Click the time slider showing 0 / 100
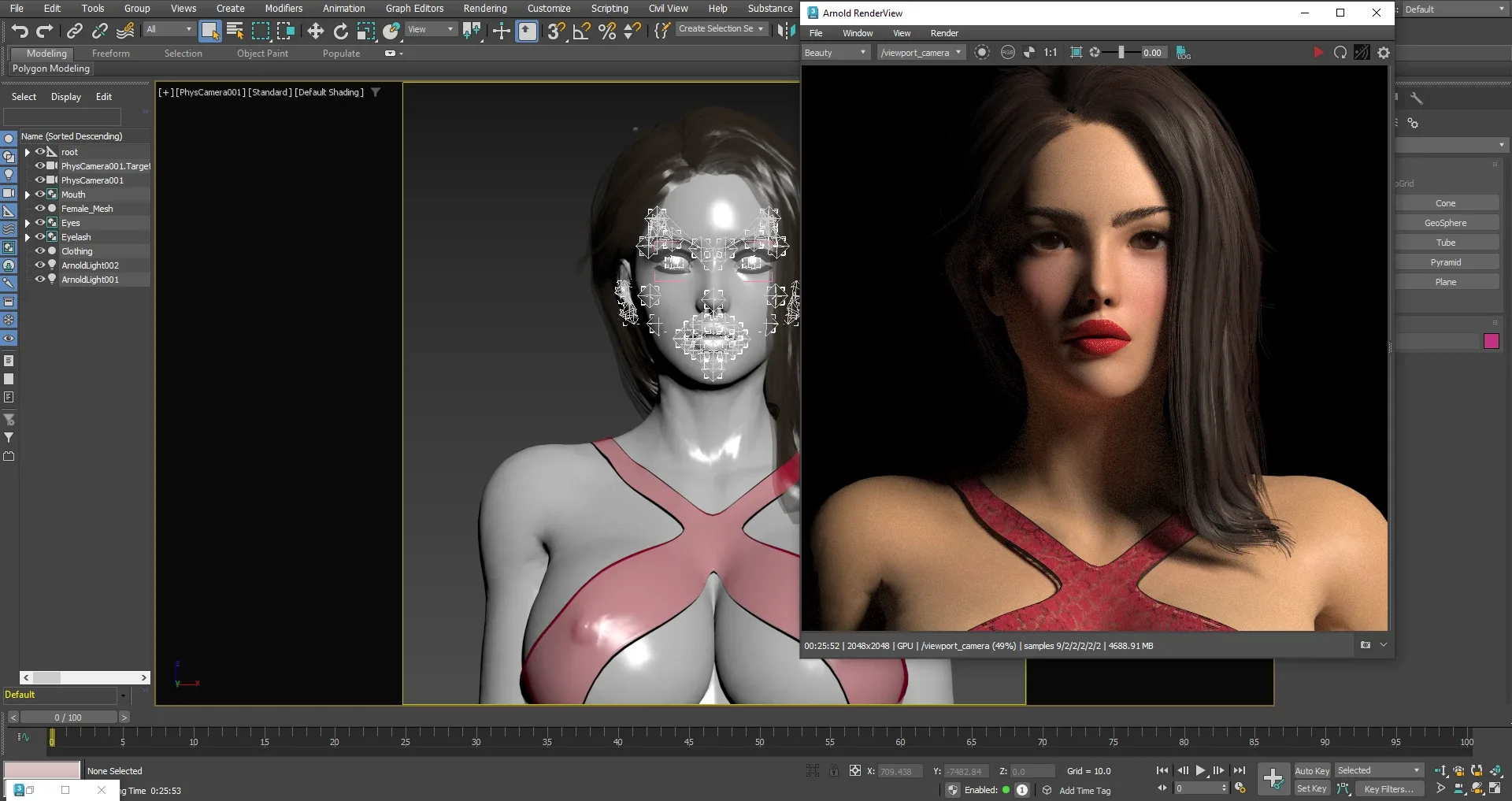 [x=69, y=718]
